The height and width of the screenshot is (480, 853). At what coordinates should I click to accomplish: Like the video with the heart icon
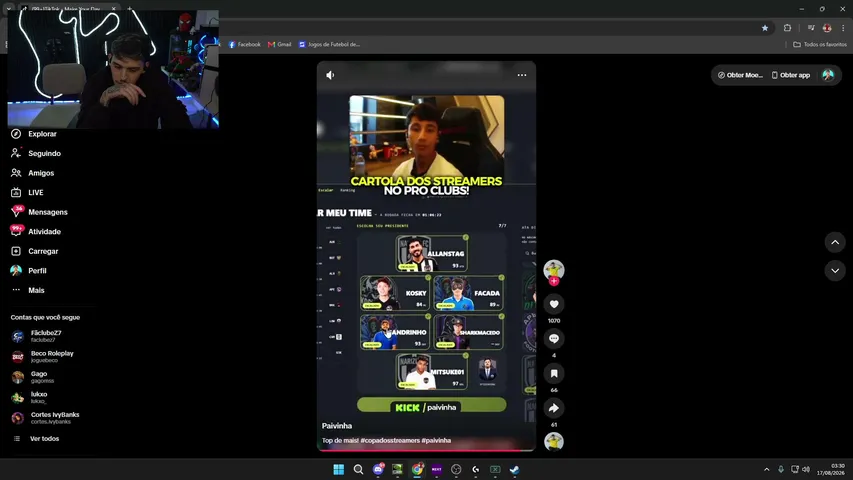click(554, 304)
